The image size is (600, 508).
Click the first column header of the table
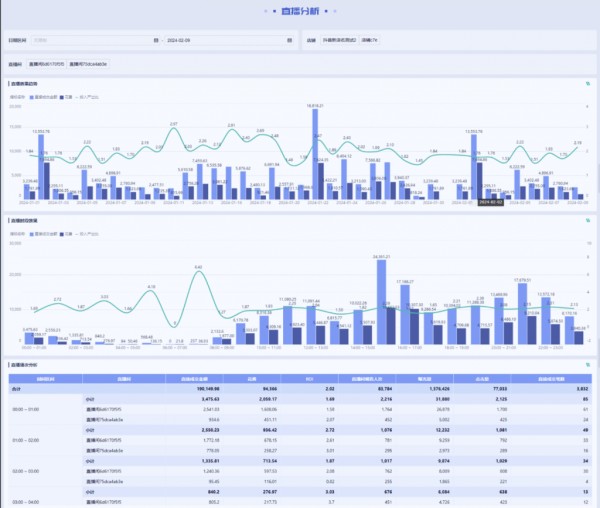46,379
